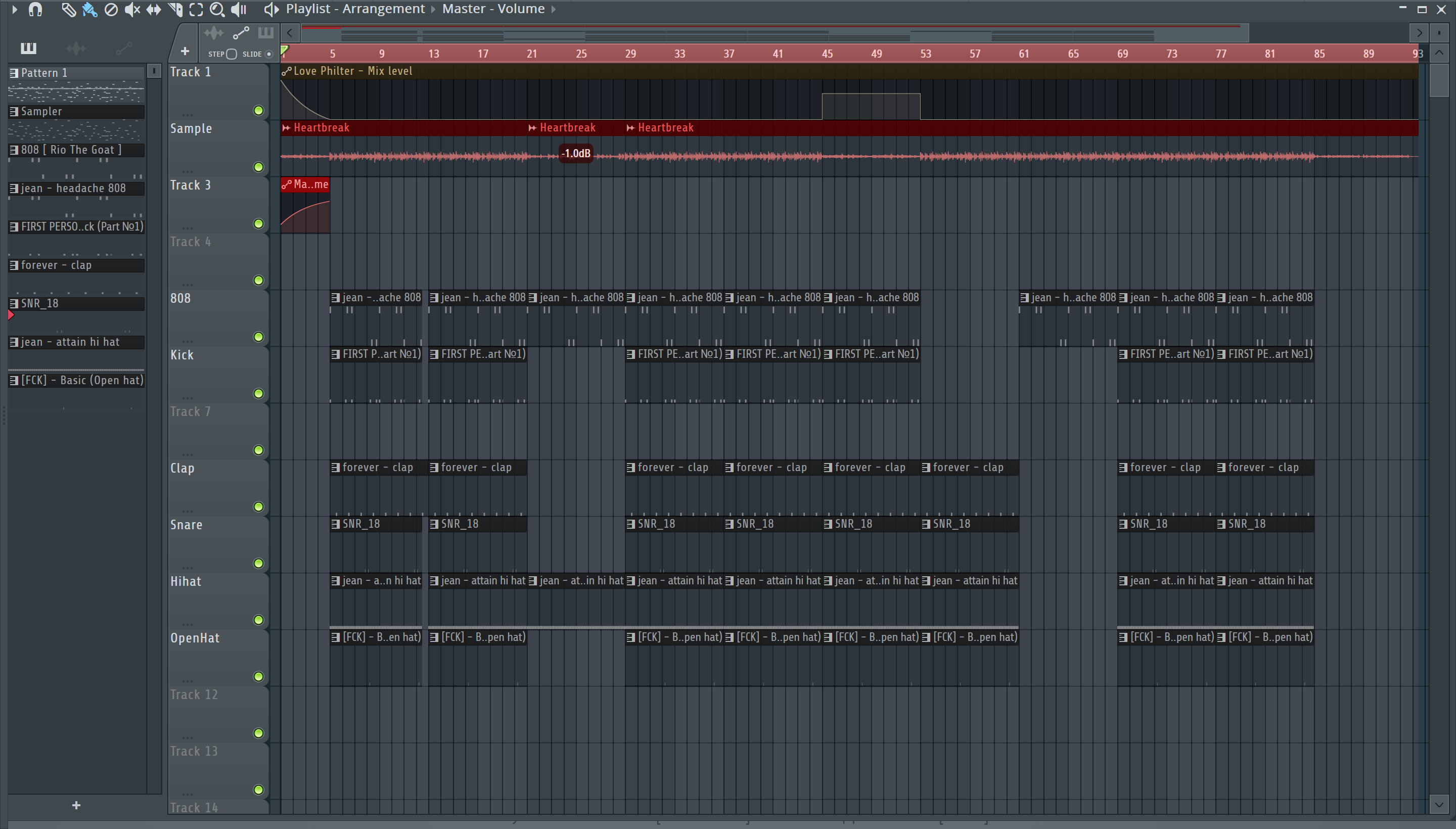The width and height of the screenshot is (1456, 829).
Task: Show audio clips in the picker panel
Action: tap(76, 48)
